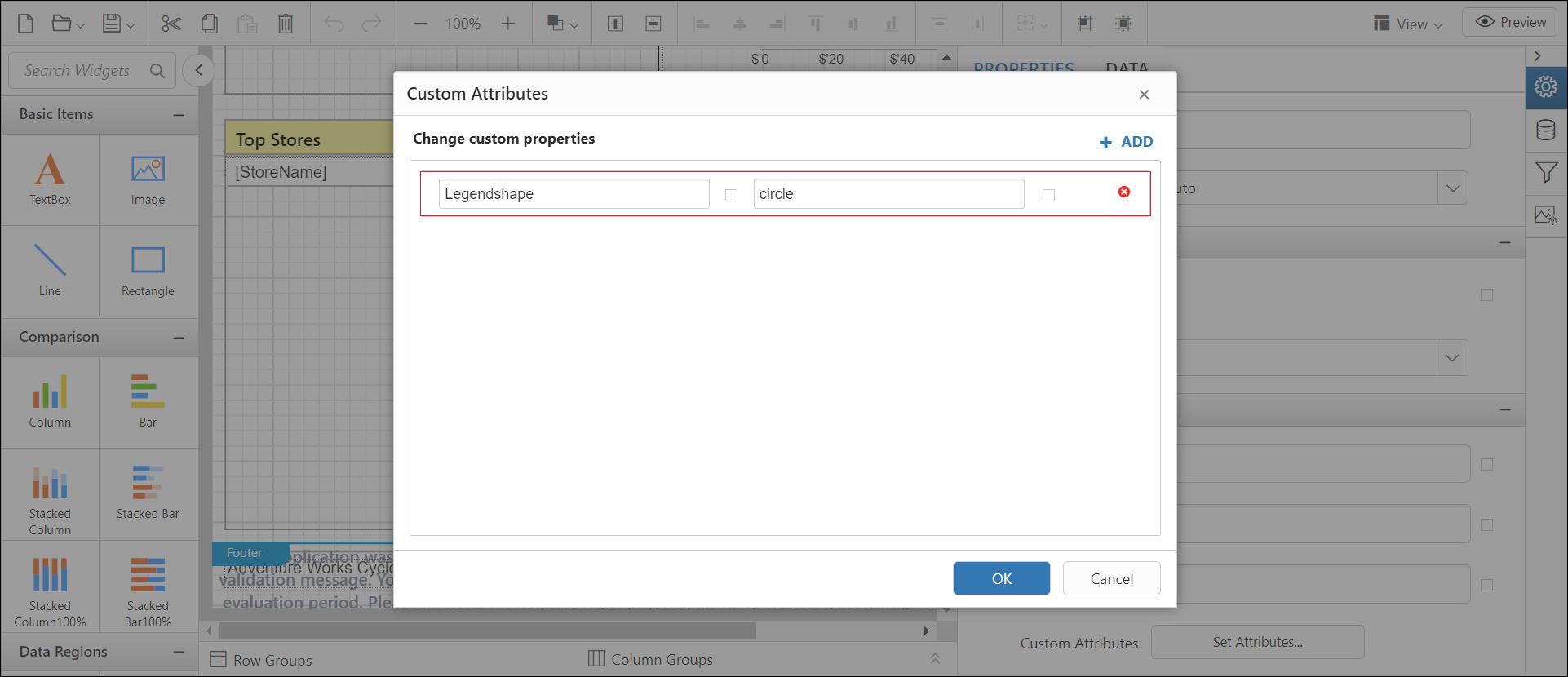Open the Open folder dropdown arrow
Screen dimensions: 1568x677
80,25
